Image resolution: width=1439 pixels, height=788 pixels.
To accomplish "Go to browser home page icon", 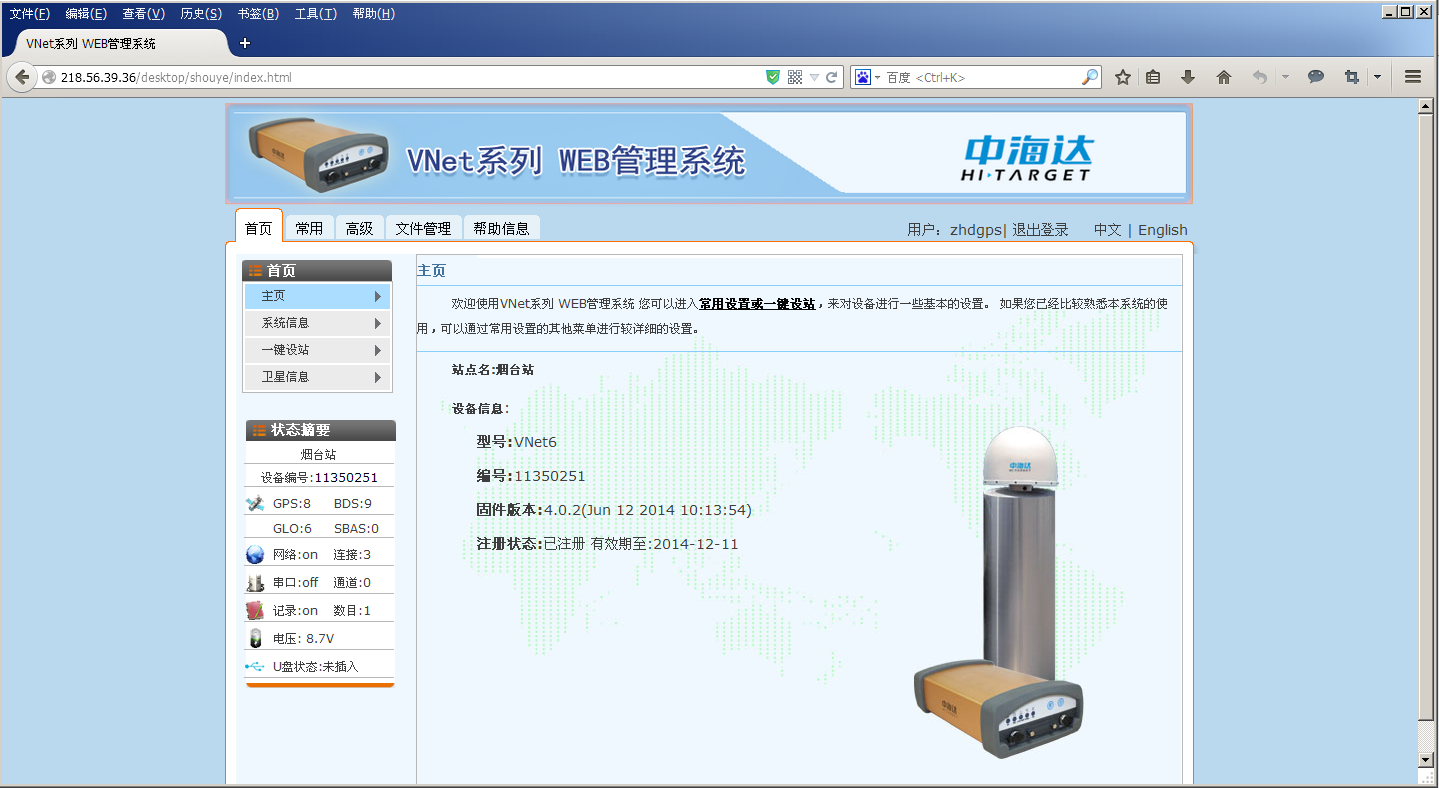I will pyautogui.click(x=1223, y=77).
